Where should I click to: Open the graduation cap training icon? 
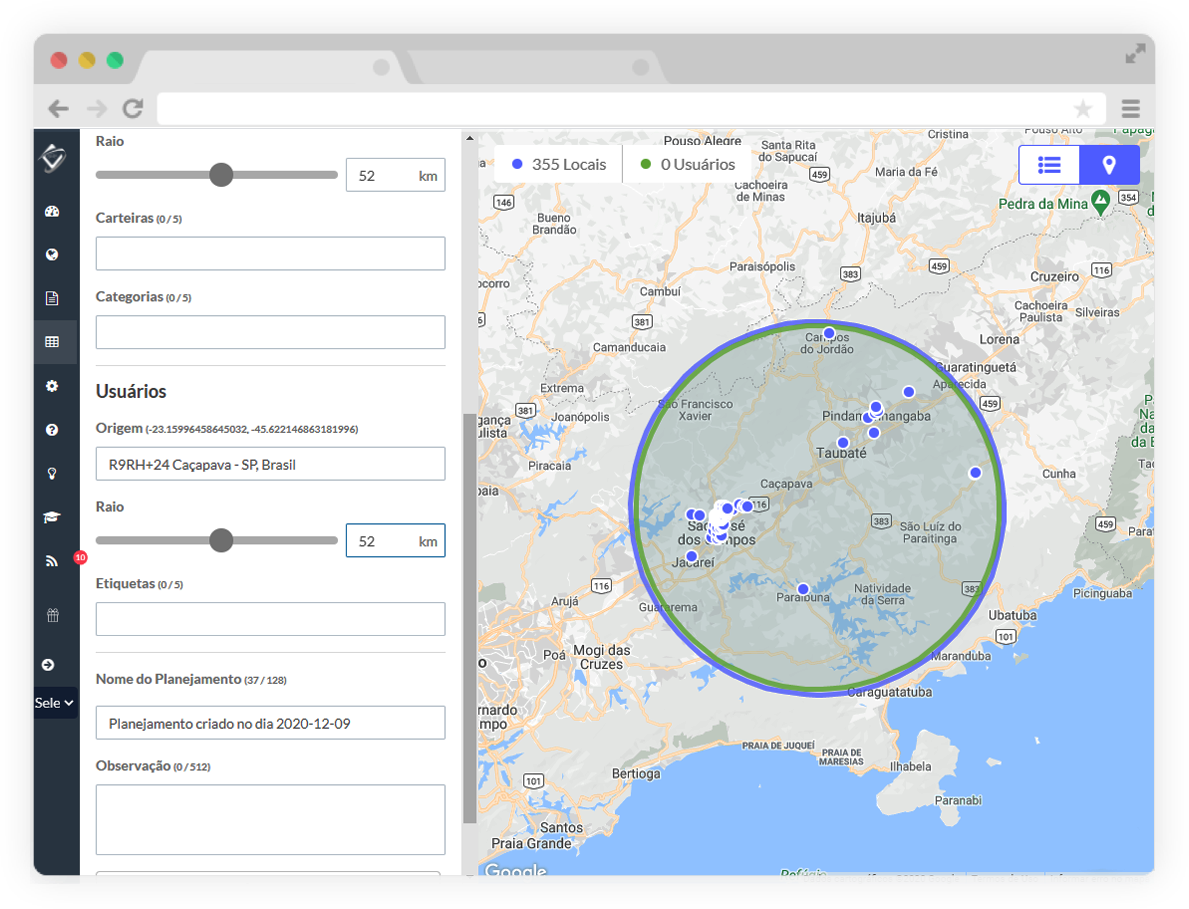52,517
